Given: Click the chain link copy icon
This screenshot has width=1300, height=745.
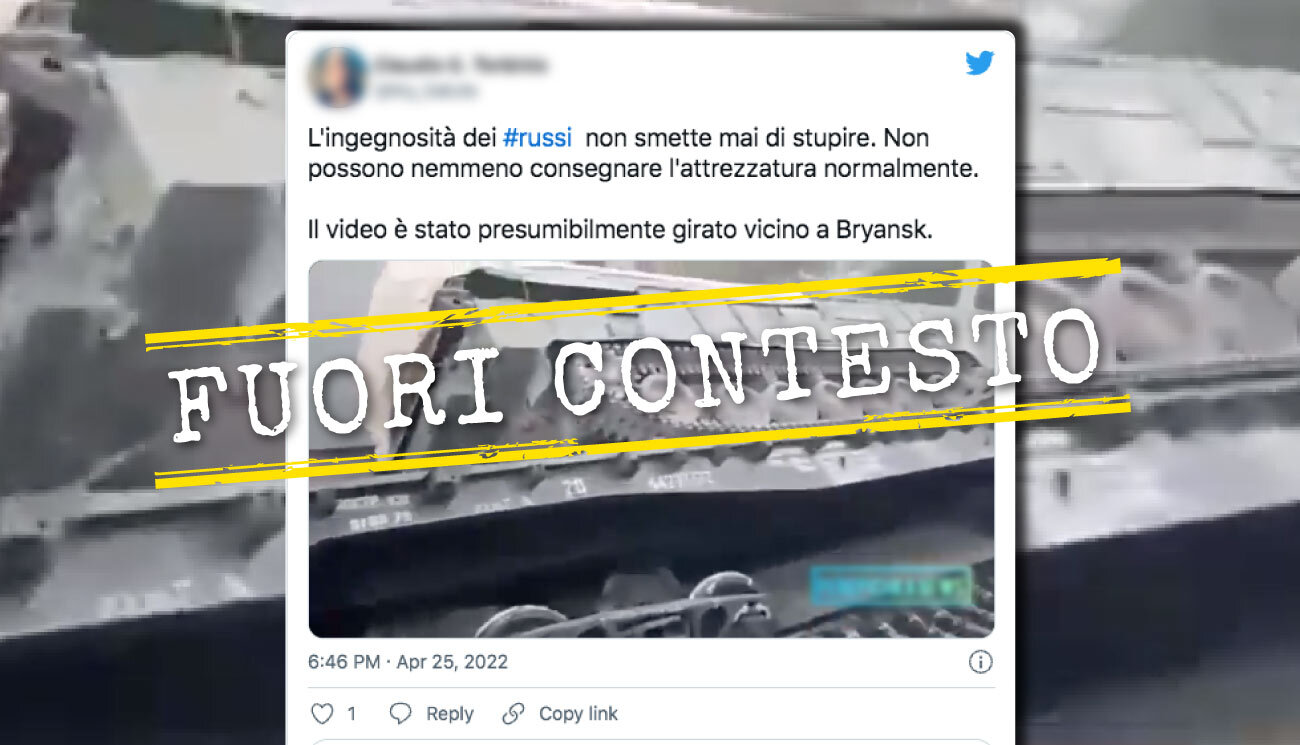Looking at the screenshot, I should click(x=513, y=714).
